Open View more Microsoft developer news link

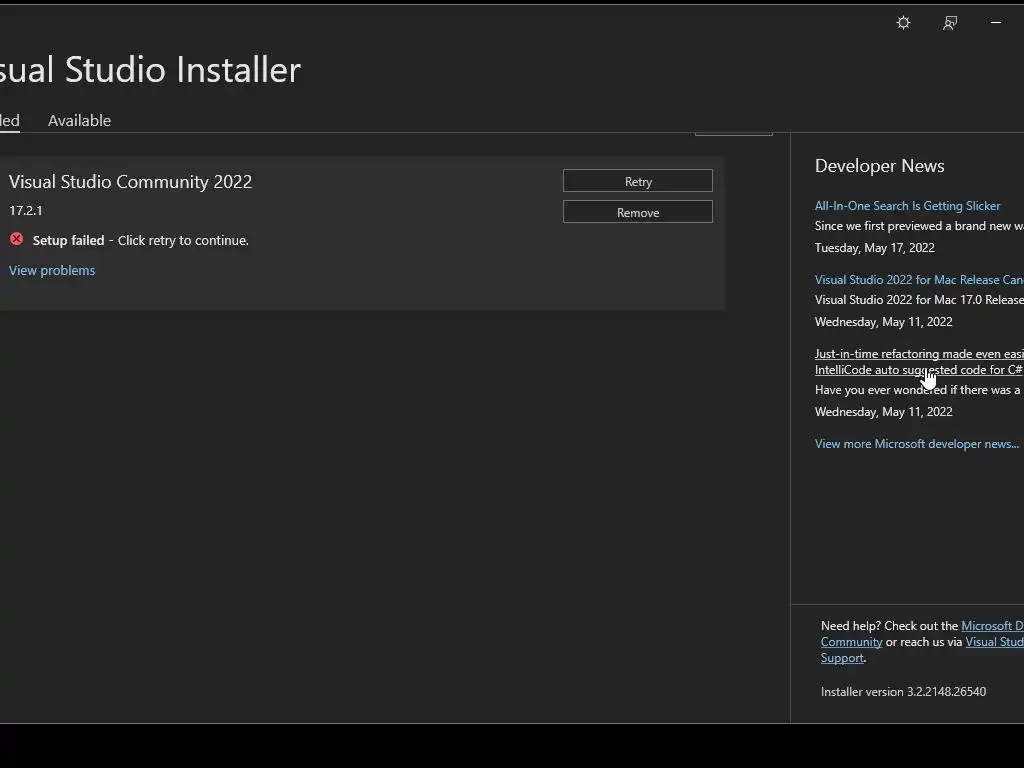click(917, 443)
